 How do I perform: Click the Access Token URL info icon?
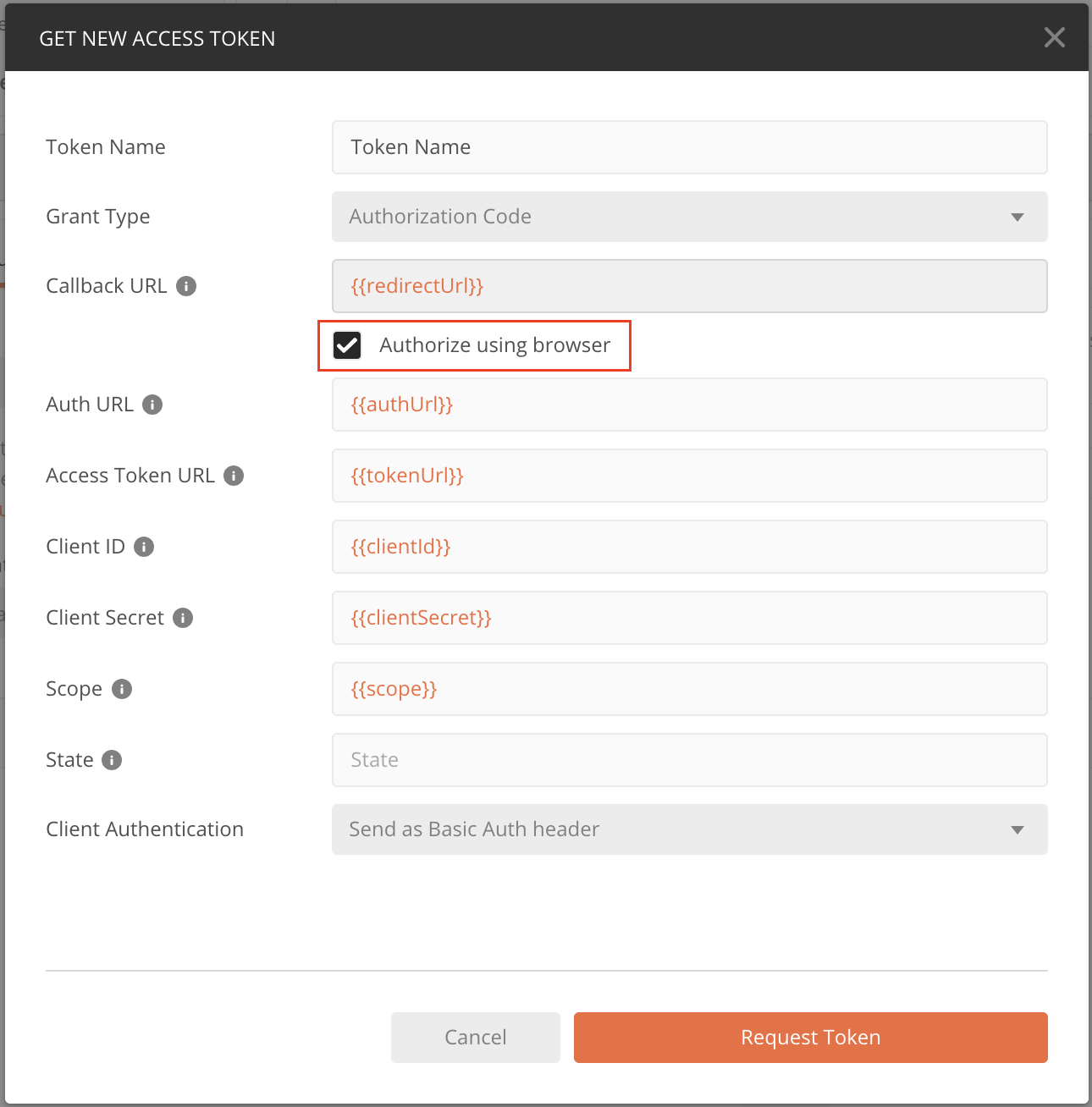(x=233, y=476)
